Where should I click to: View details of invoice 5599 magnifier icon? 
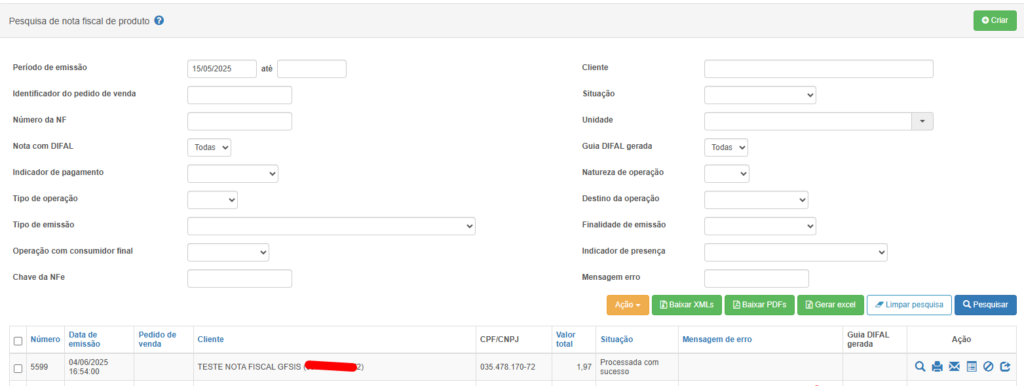tap(920, 367)
